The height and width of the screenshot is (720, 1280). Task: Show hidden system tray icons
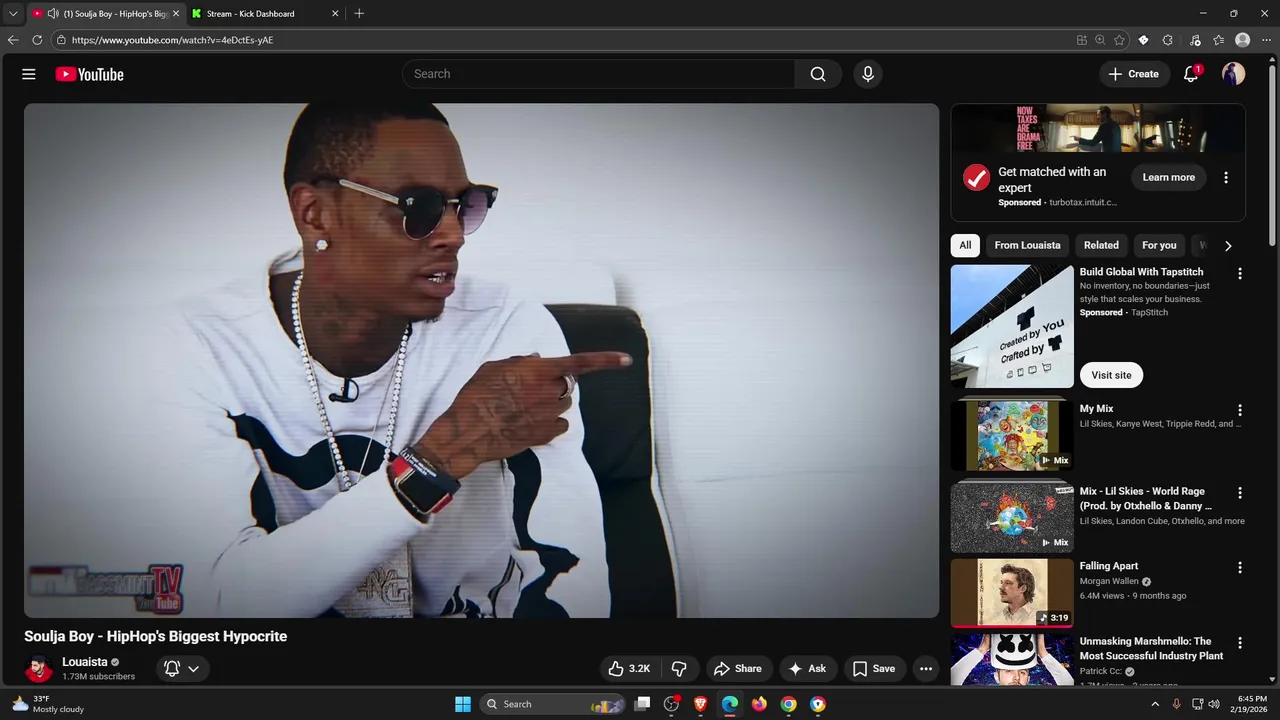1155,704
